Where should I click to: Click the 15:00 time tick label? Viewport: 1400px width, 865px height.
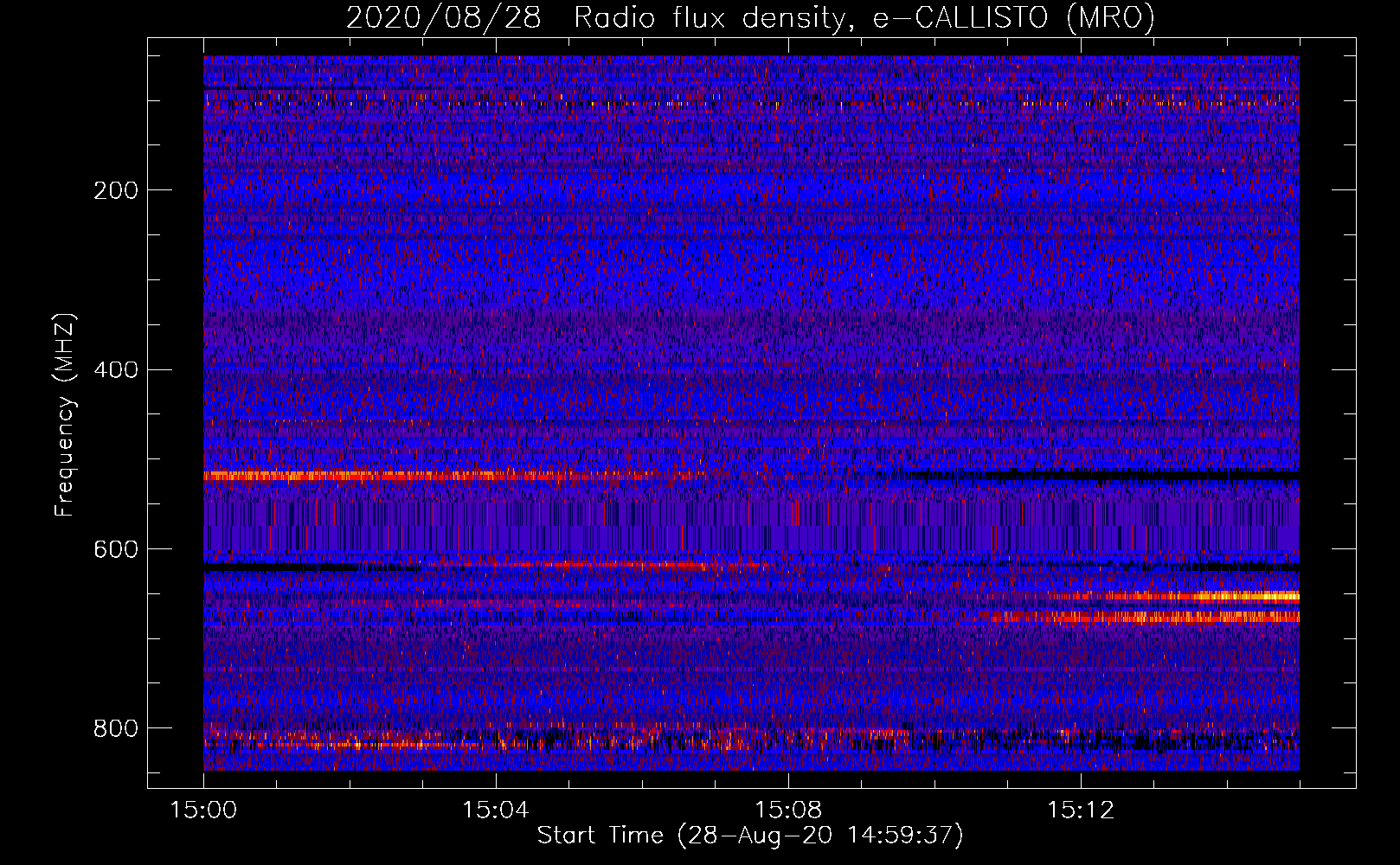pos(203,810)
